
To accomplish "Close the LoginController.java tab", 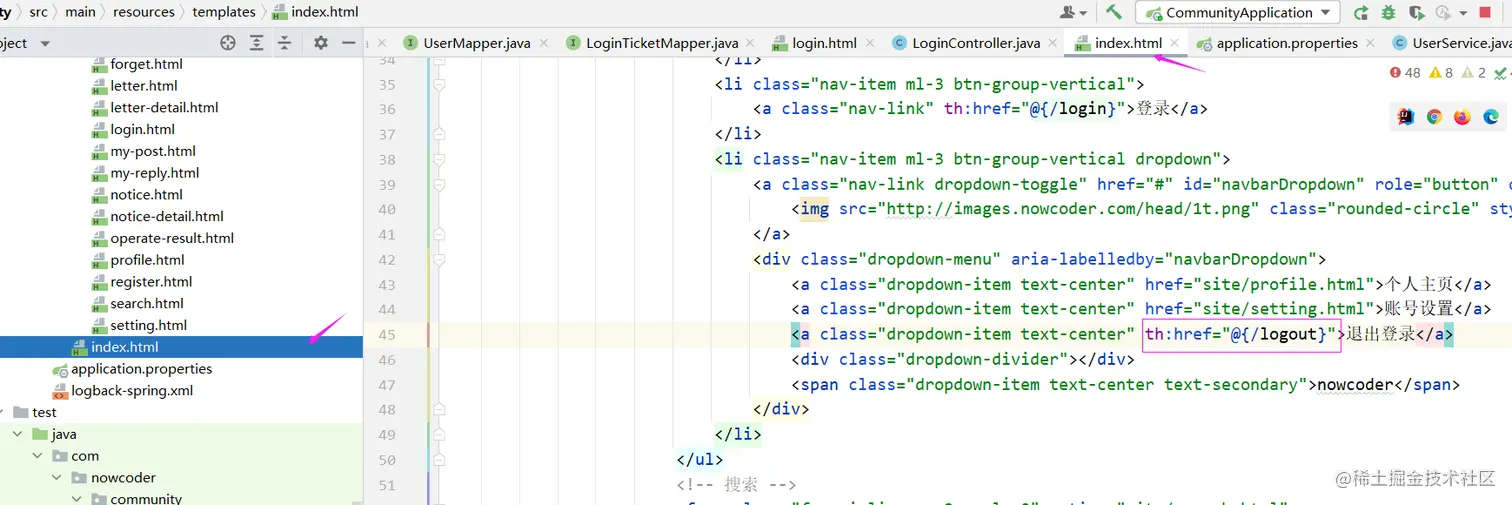I will click(1052, 43).
